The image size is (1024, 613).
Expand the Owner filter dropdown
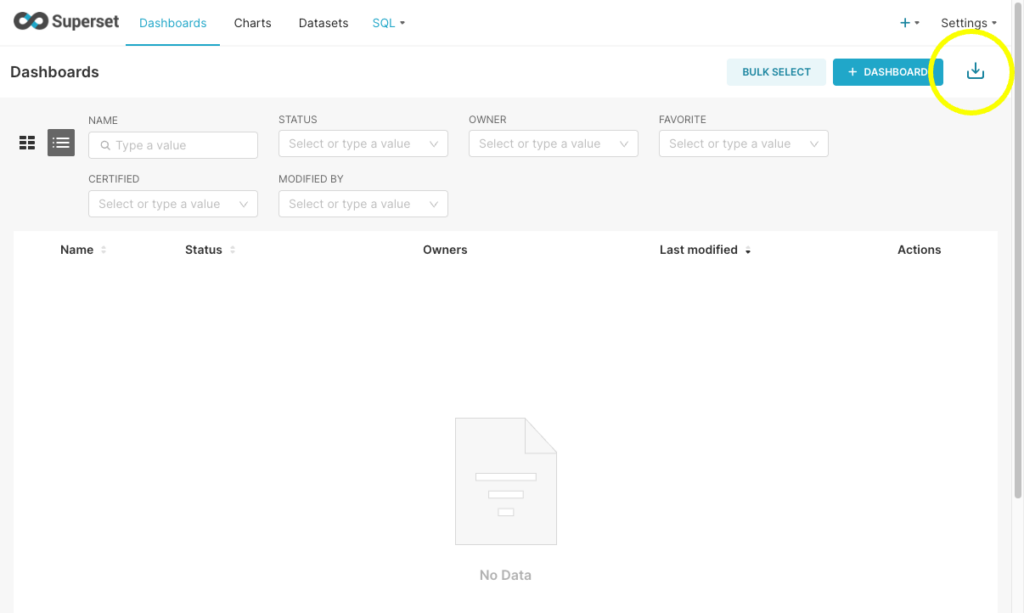[x=623, y=144]
